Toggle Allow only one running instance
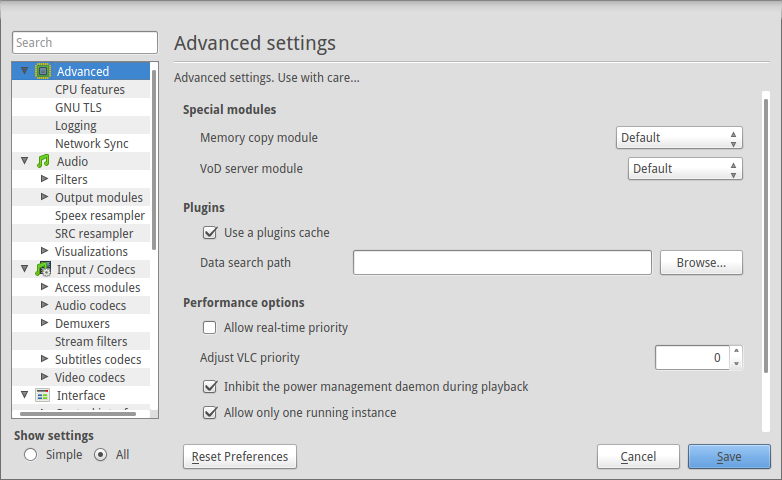Image resolution: width=782 pixels, height=480 pixels. (210, 413)
